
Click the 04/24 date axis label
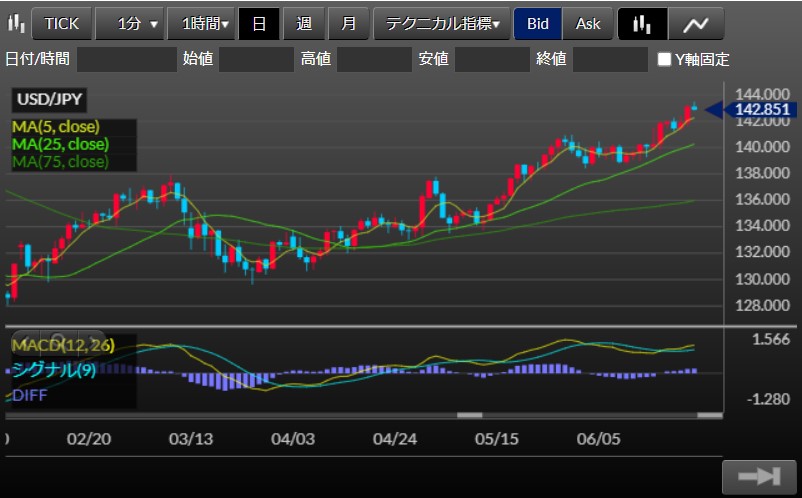(395, 439)
